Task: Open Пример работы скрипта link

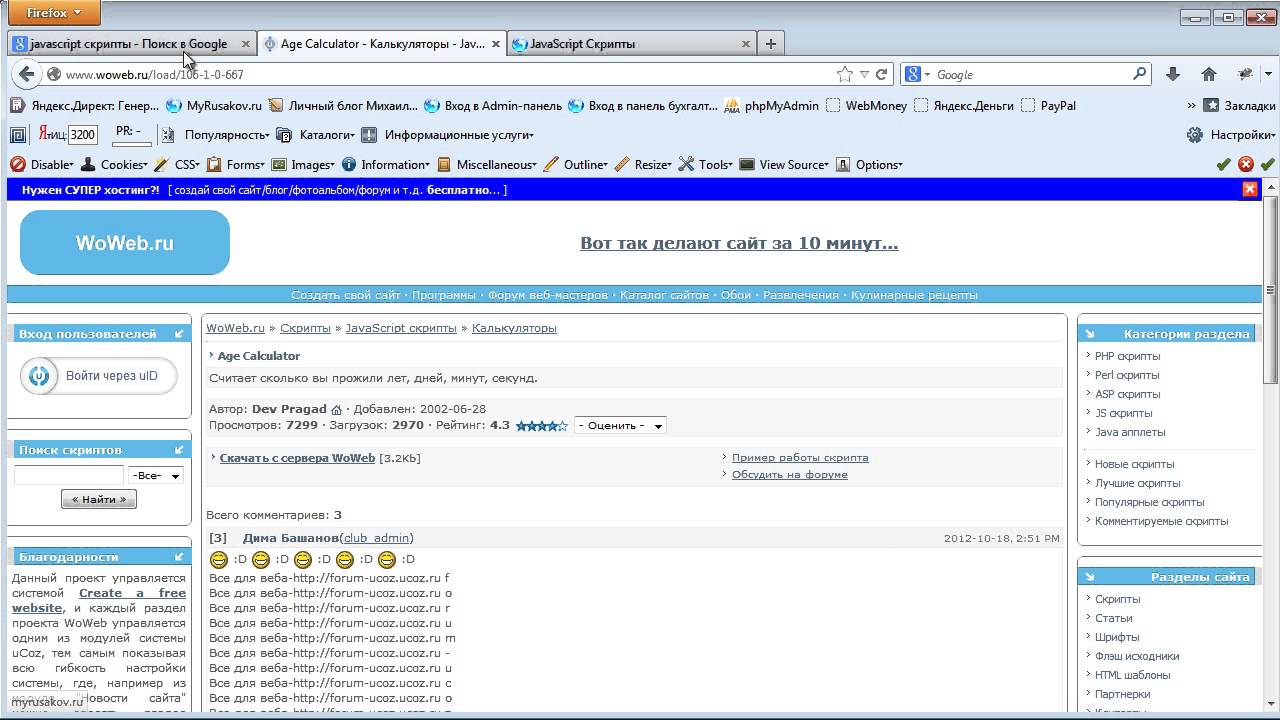Action: pyautogui.click(x=800, y=457)
